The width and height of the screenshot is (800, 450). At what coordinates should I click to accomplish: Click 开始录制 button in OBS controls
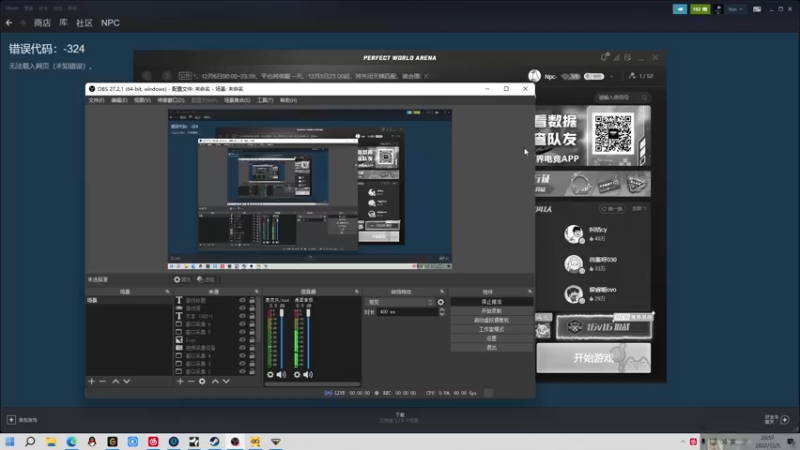click(x=491, y=311)
